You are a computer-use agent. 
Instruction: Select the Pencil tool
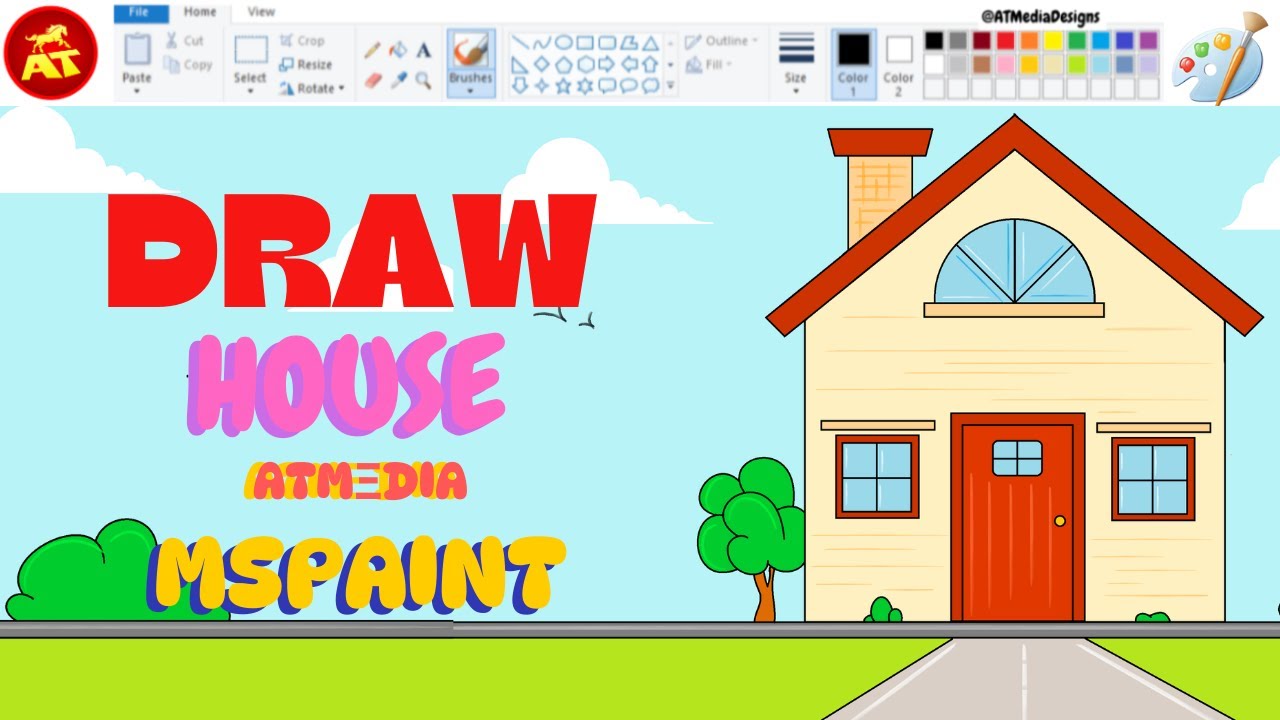point(371,50)
